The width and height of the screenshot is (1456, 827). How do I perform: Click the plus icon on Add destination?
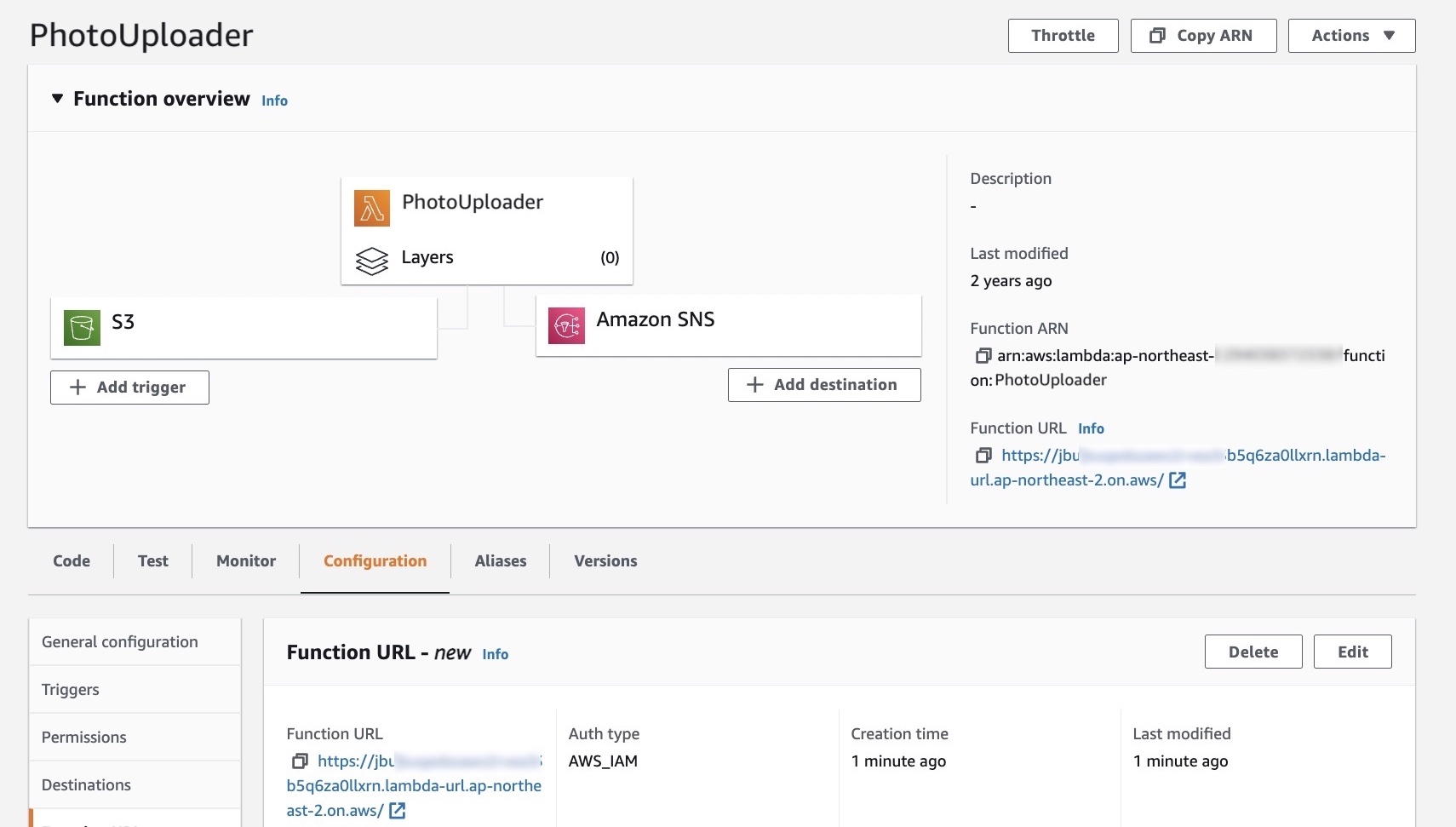pos(754,384)
